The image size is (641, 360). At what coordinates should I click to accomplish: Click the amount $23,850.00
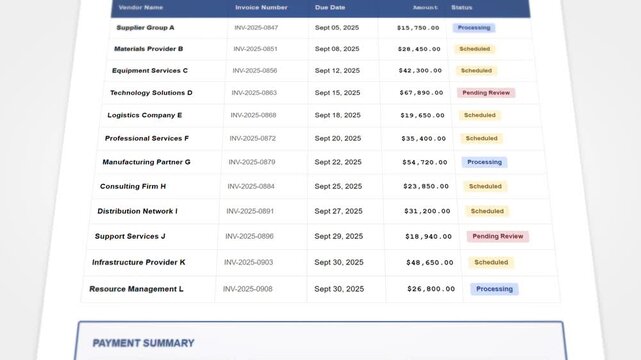(x=426, y=186)
